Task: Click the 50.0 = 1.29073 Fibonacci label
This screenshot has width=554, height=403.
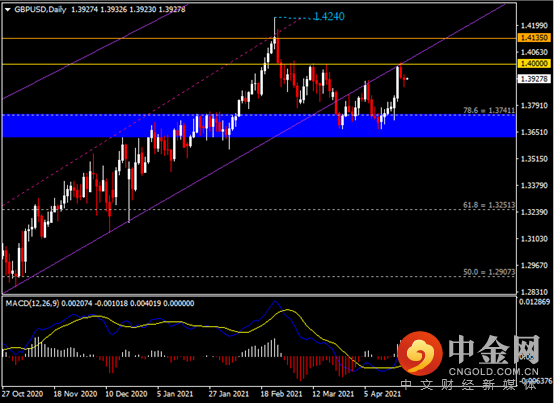Action: [489, 272]
